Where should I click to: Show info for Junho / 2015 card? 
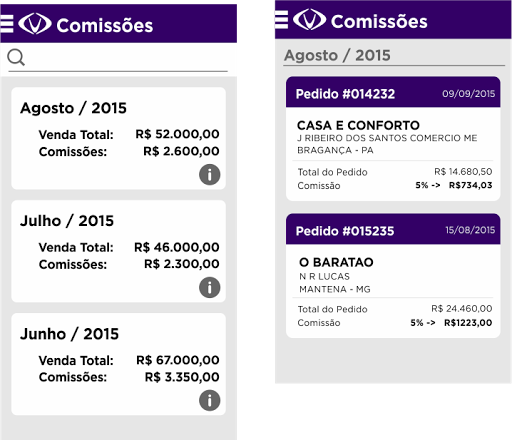click(x=209, y=400)
